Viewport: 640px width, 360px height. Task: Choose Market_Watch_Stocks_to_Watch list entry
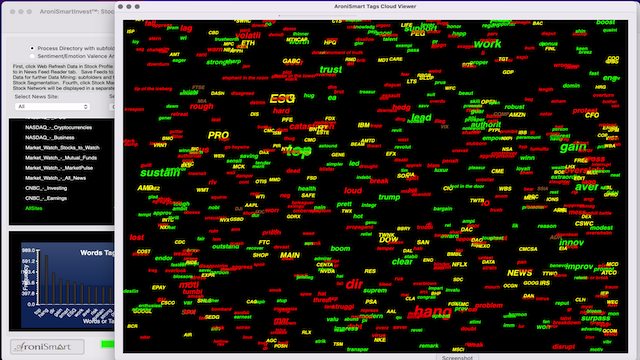62,148
